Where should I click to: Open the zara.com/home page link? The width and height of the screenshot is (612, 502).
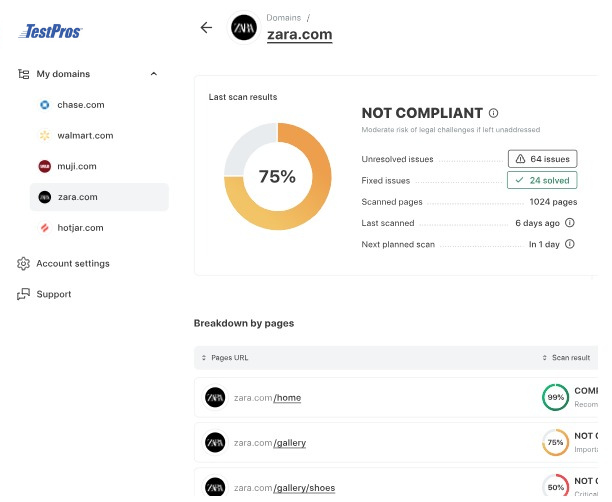pyautogui.click(x=267, y=398)
